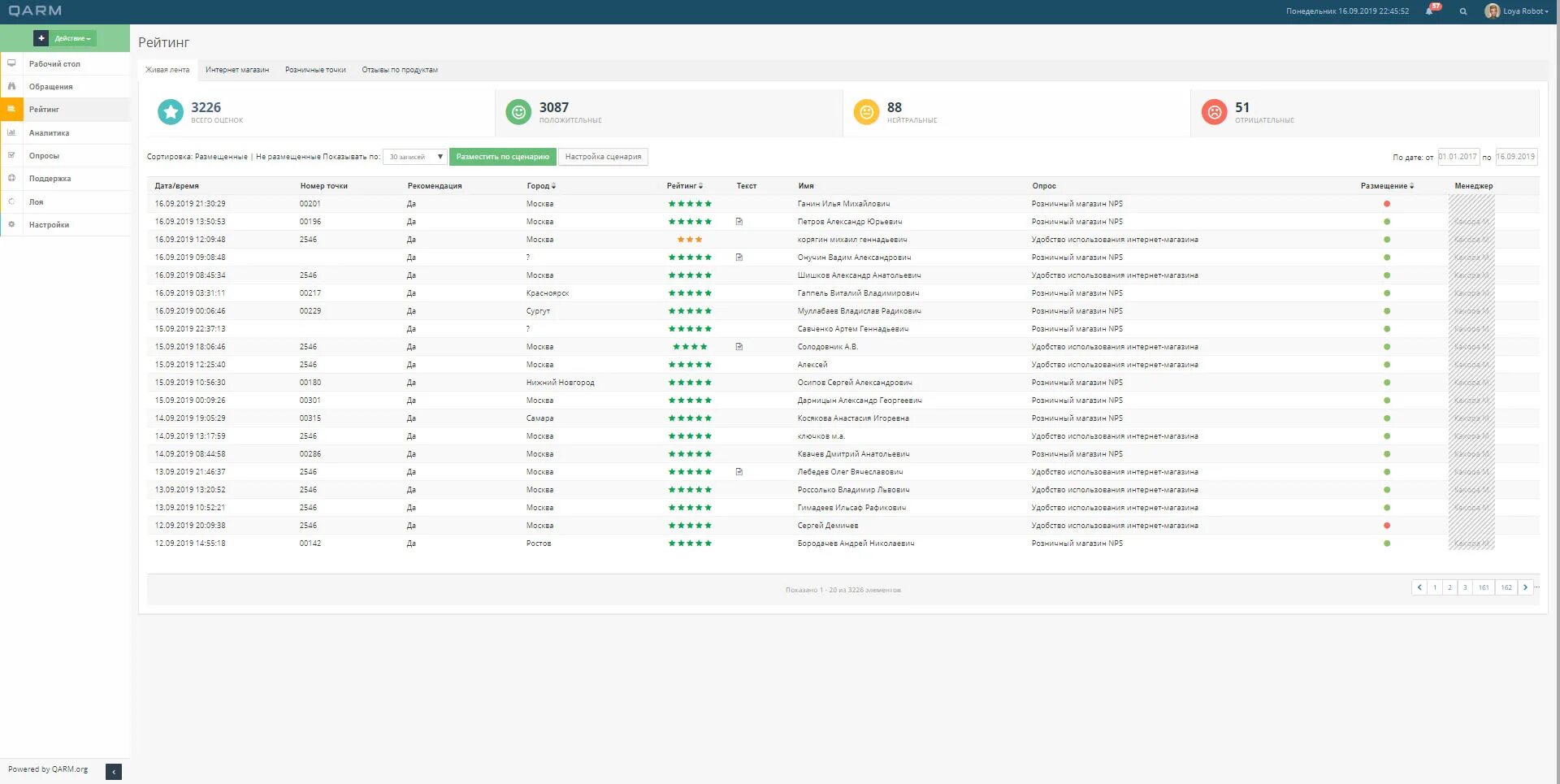Click four-star rating of Солодовник А.В.
The image size is (1560, 784).
(x=690, y=347)
